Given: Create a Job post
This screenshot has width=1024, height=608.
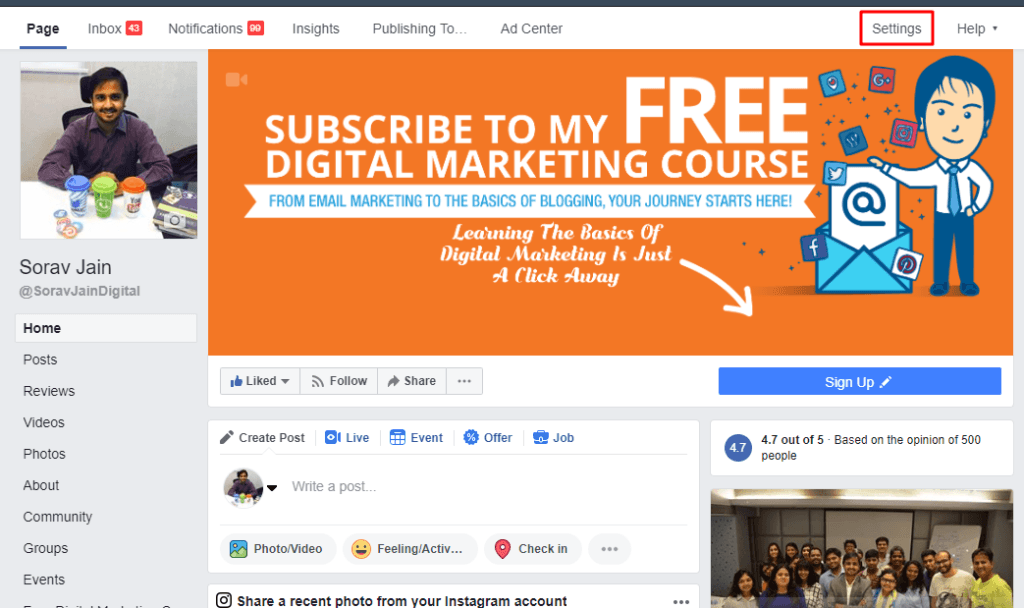Looking at the screenshot, I should [x=553, y=438].
